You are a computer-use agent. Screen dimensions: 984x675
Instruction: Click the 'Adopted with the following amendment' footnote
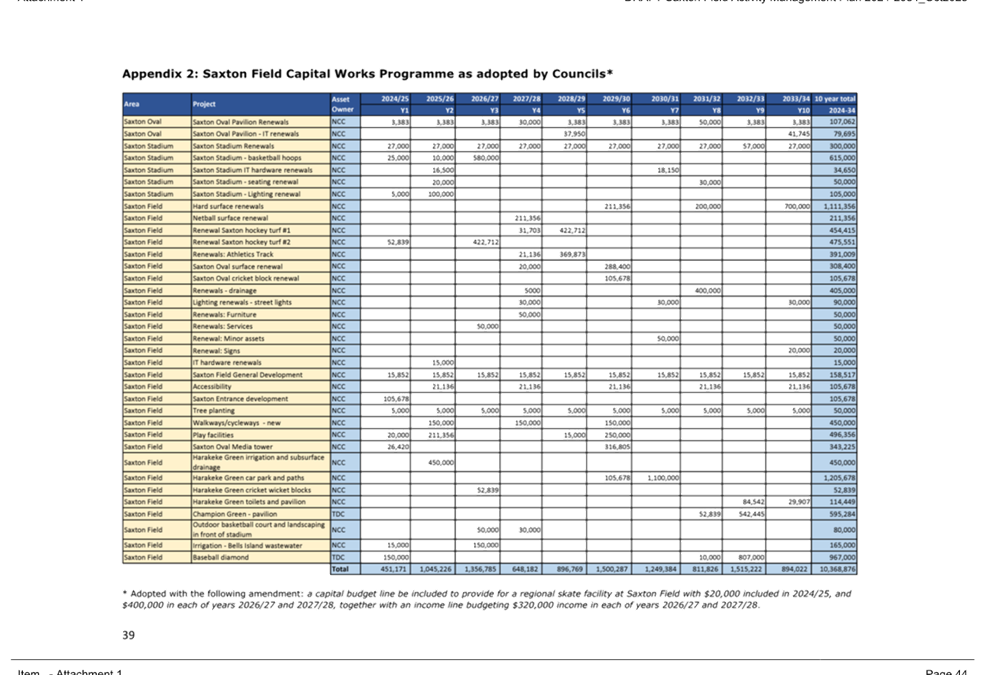(486, 599)
